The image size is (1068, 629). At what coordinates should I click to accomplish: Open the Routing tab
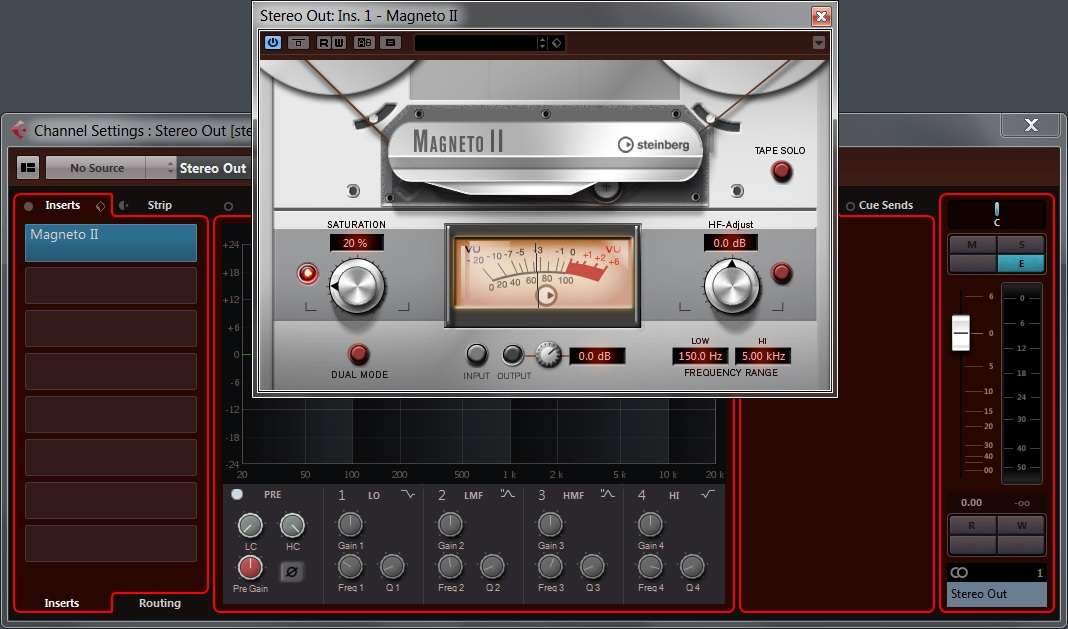click(159, 603)
